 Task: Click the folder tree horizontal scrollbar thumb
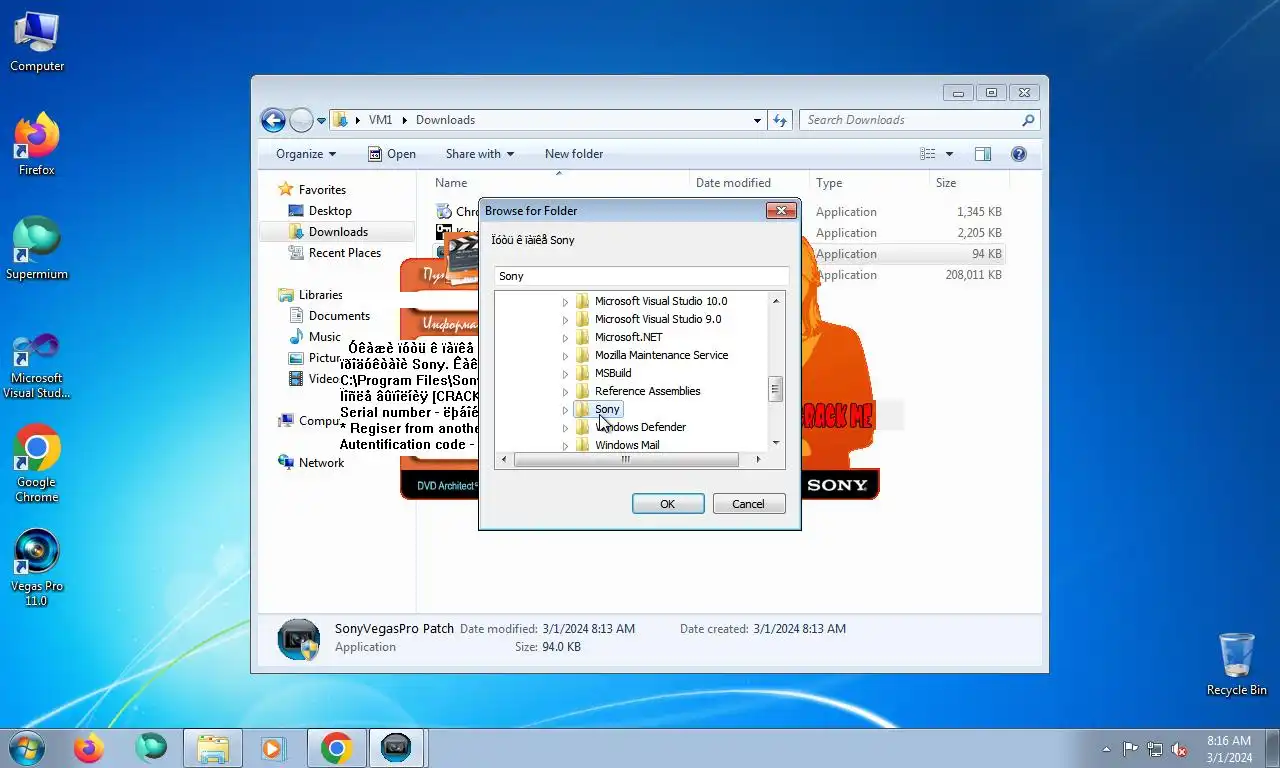pos(626,460)
